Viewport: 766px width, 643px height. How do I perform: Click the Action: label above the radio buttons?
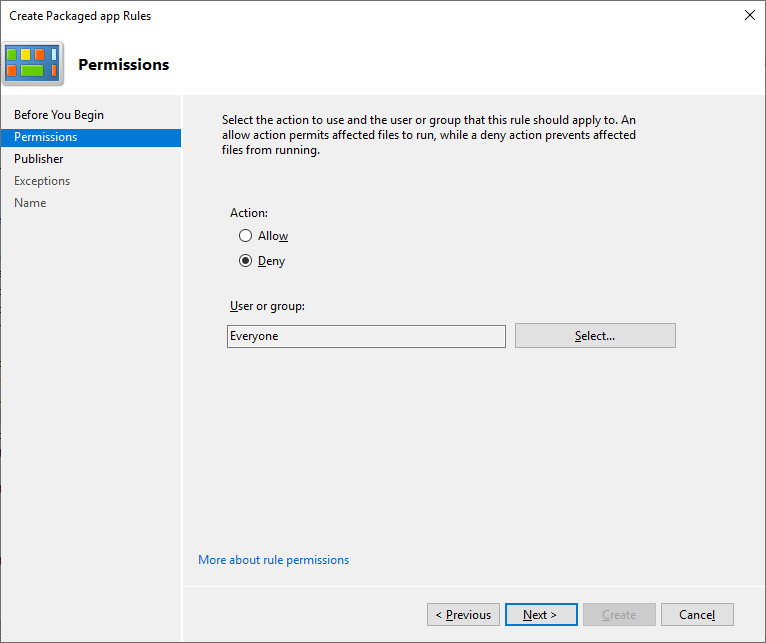(x=249, y=213)
